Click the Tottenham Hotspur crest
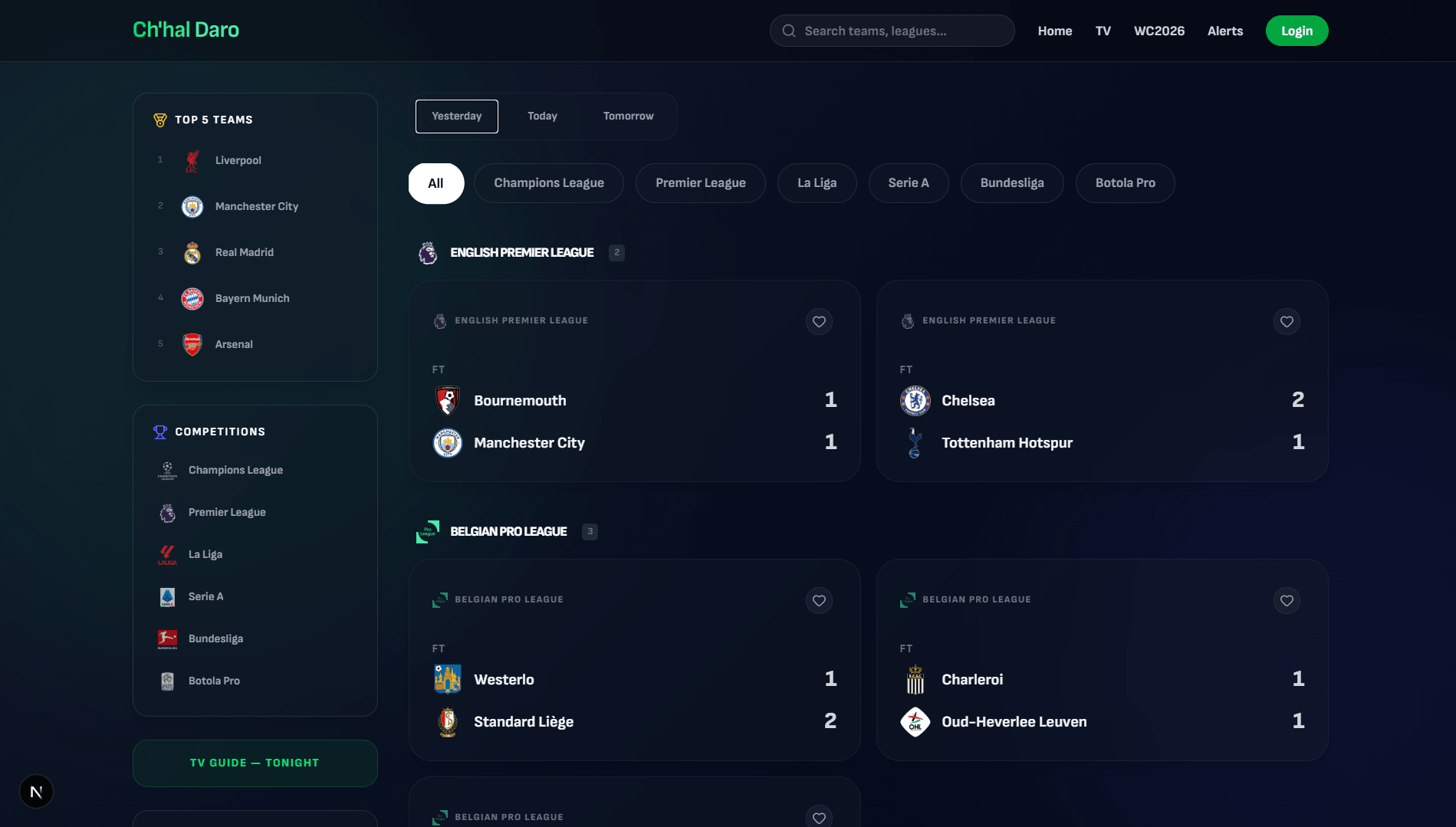Image resolution: width=1456 pixels, height=827 pixels. pos(915,443)
